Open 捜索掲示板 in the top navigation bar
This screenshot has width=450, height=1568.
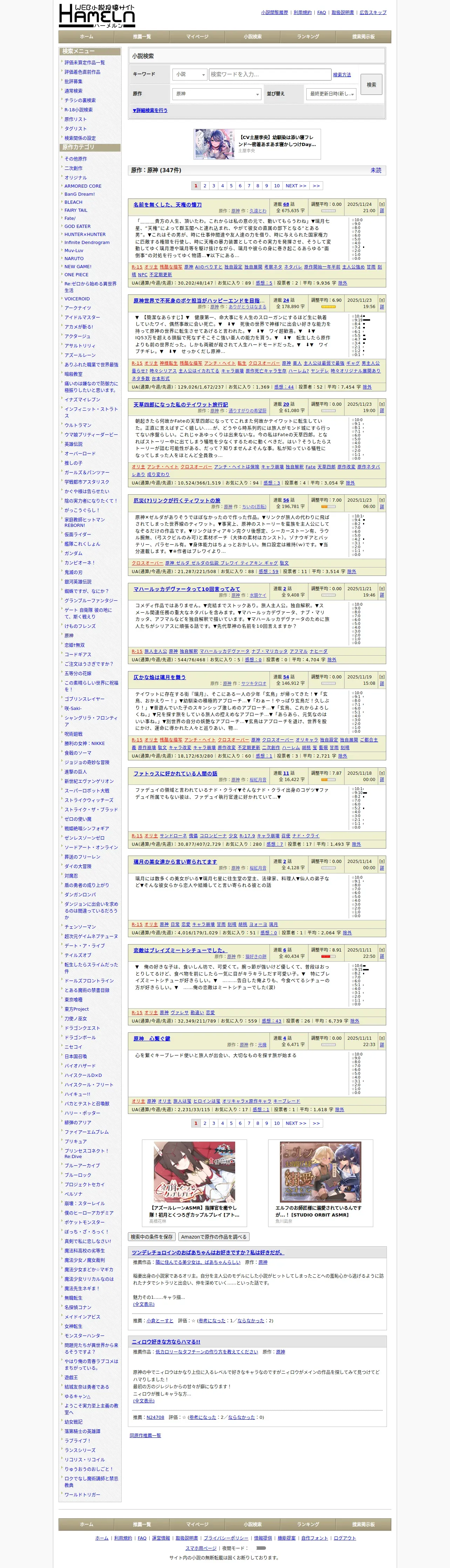(x=363, y=36)
